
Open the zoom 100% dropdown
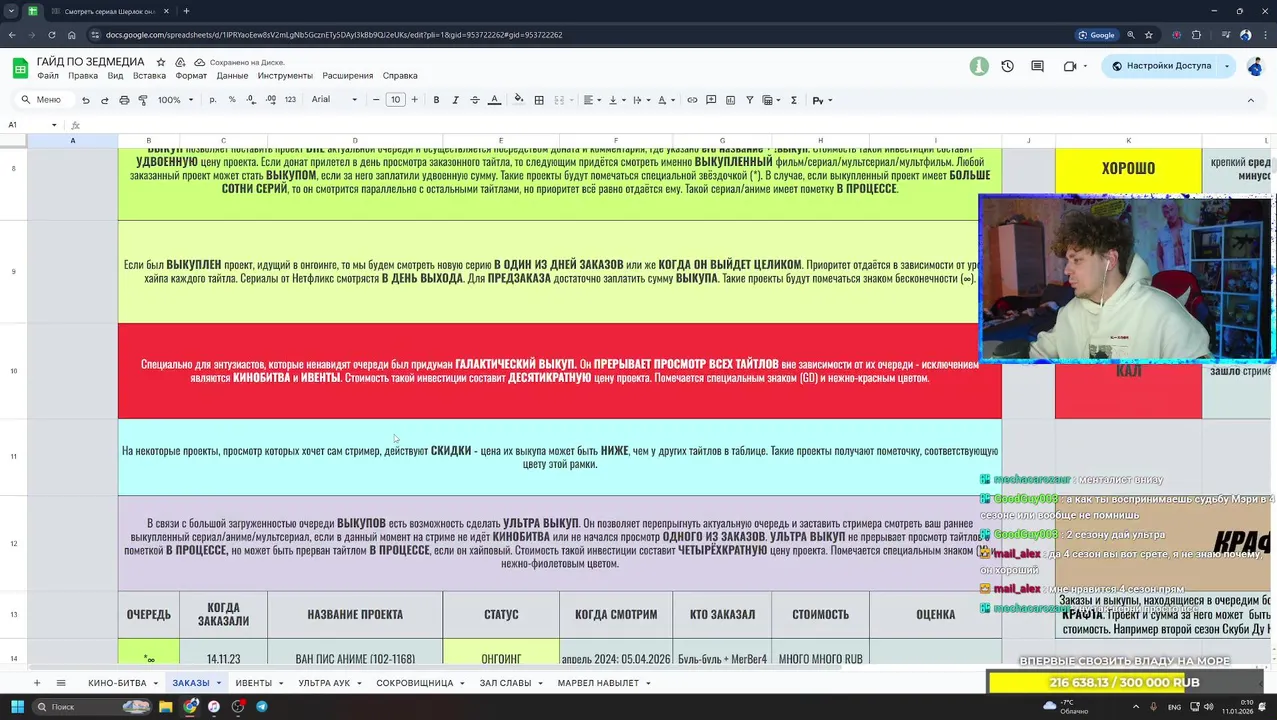point(175,100)
